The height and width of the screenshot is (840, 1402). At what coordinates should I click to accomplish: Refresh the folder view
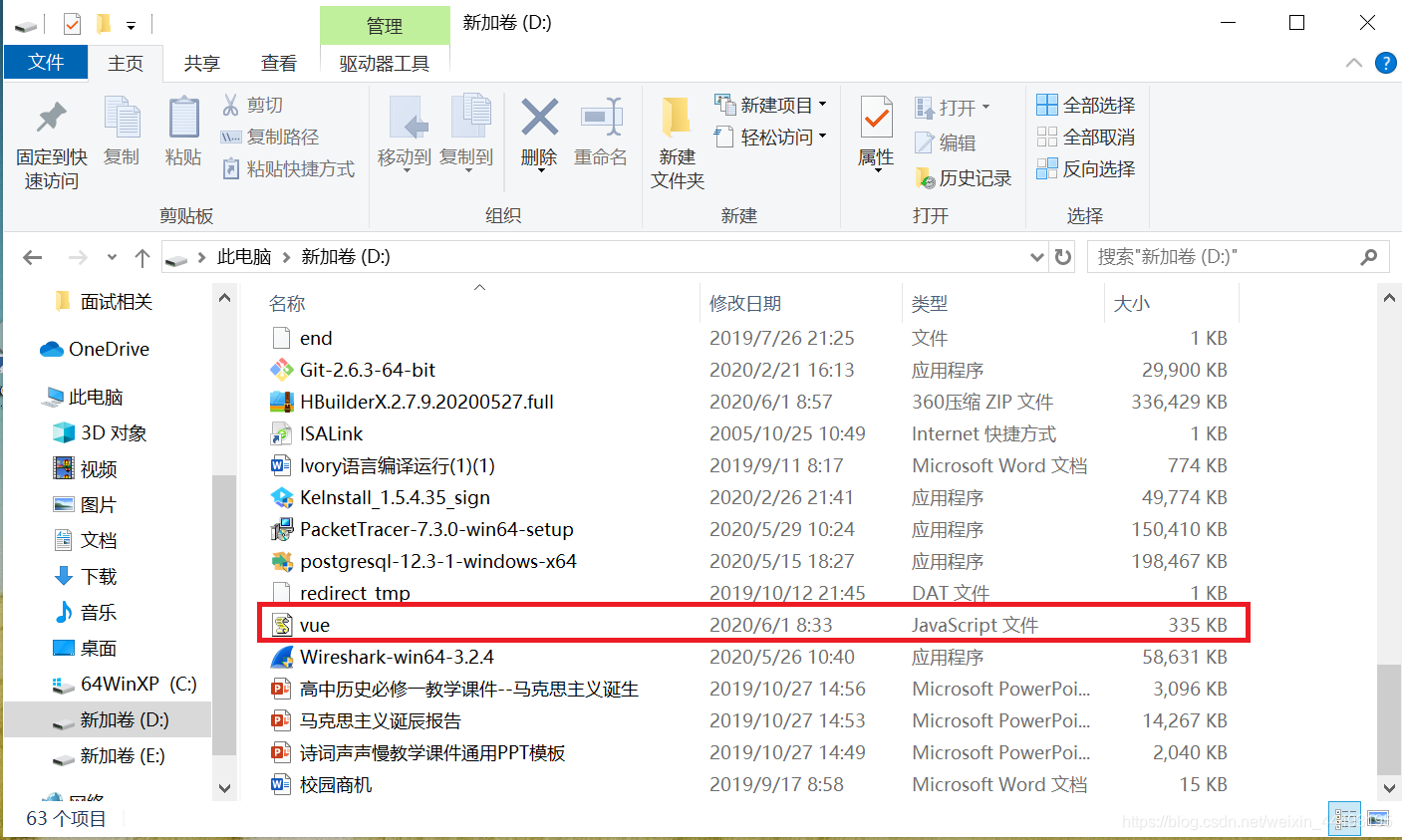point(1062,256)
